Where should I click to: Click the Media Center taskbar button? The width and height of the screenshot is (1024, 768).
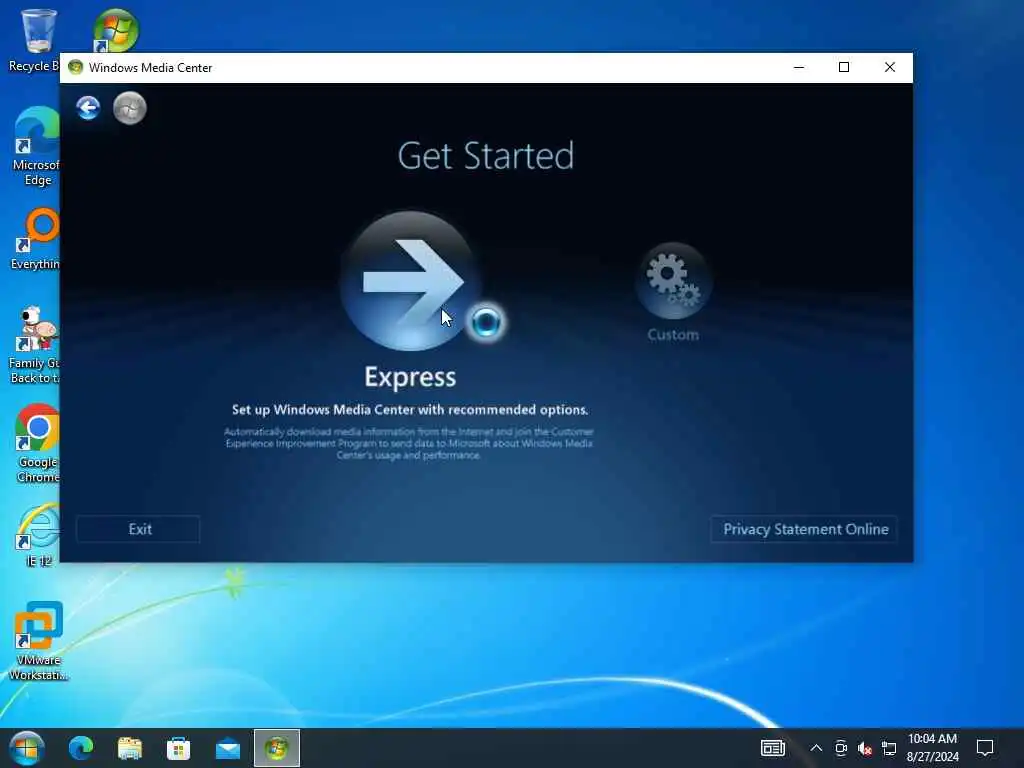277,748
